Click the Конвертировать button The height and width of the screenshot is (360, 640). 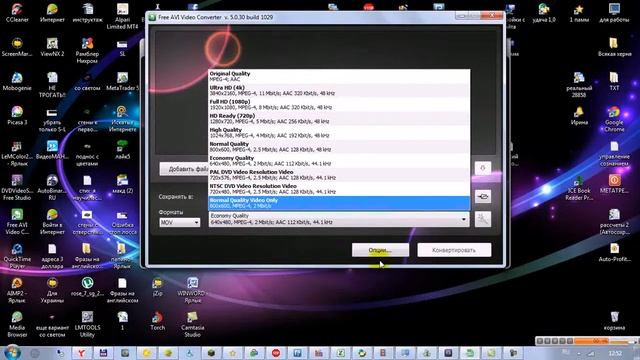point(454,250)
